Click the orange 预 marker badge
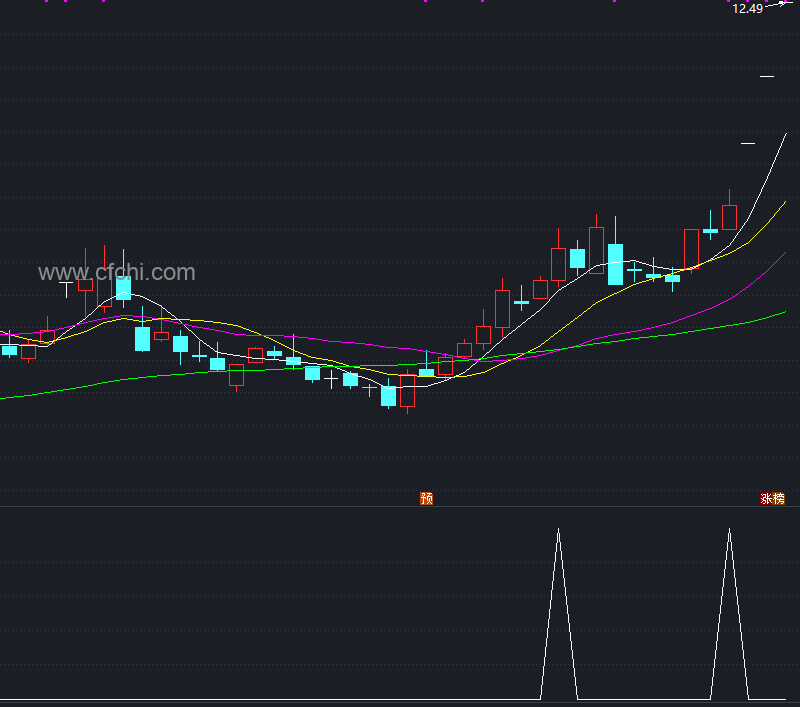Image resolution: width=800 pixels, height=707 pixels. 427,498
